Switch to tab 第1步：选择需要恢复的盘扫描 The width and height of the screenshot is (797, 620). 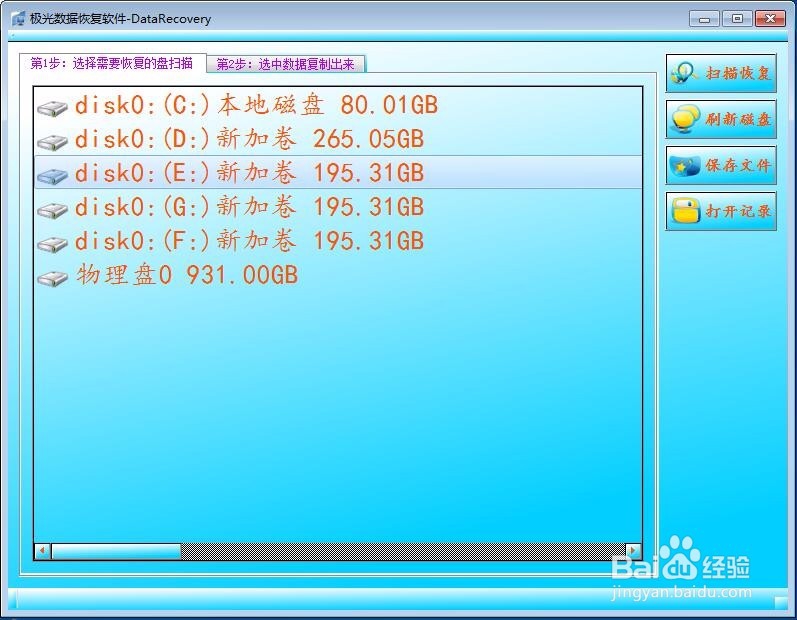[112, 63]
